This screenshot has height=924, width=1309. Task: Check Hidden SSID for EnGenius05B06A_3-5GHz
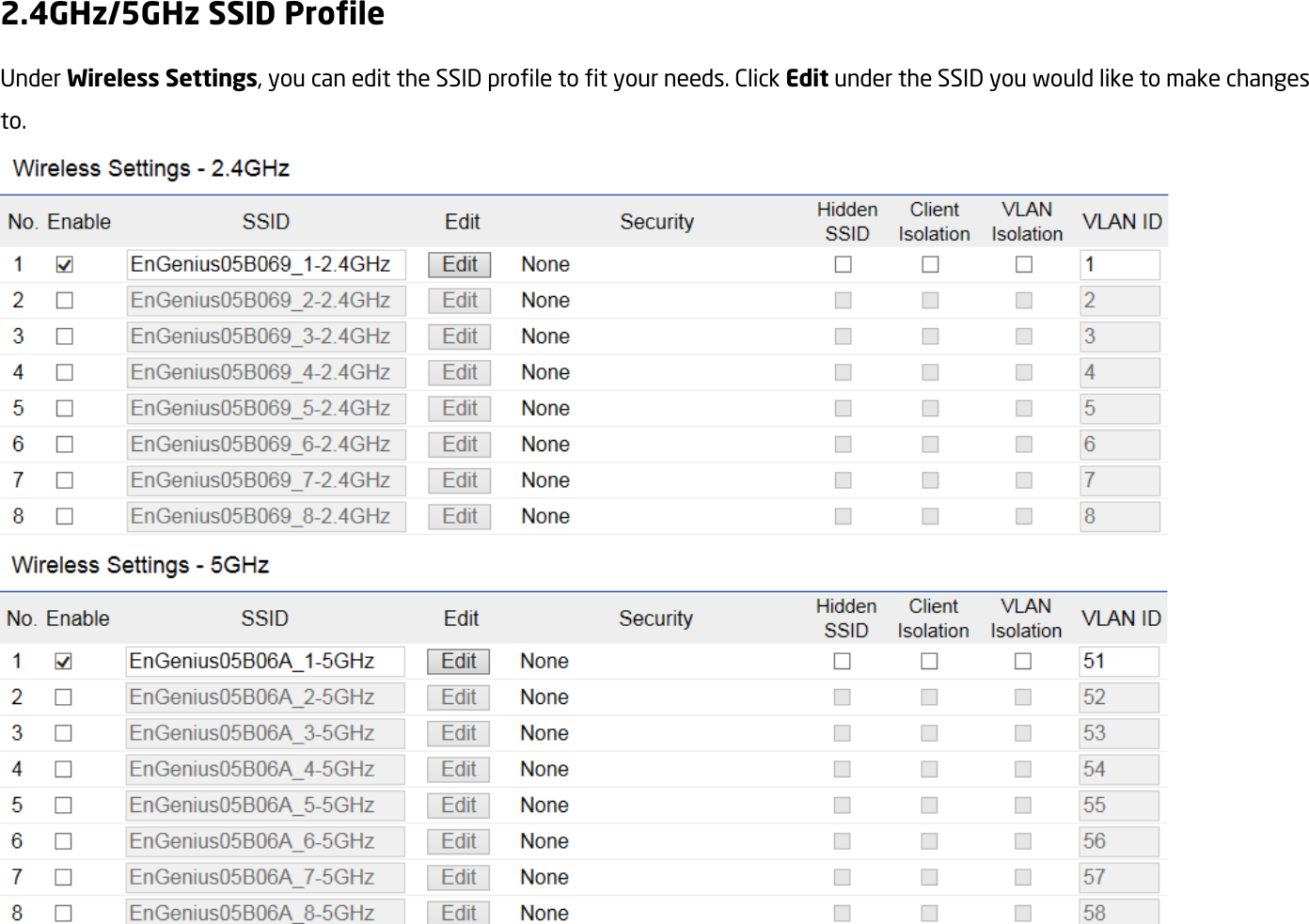[x=843, y=733]
